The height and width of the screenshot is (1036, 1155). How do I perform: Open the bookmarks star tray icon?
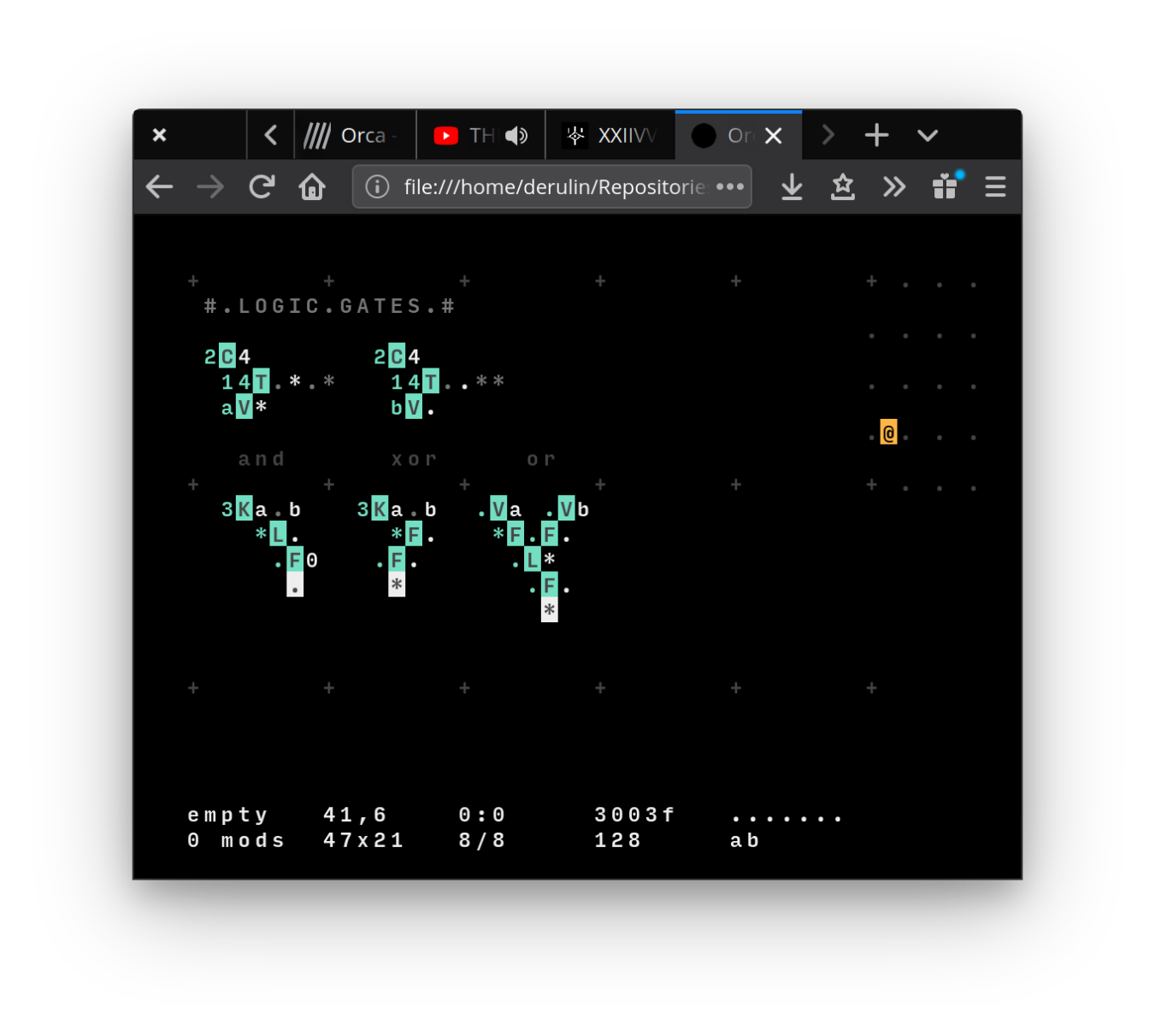pos(843,186)
